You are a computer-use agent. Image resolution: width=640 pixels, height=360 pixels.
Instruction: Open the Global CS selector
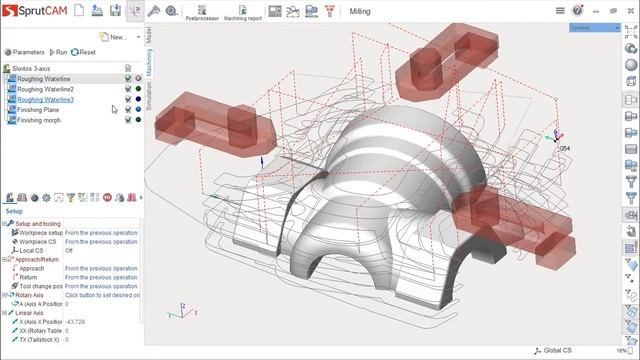(x=553, y=351)
